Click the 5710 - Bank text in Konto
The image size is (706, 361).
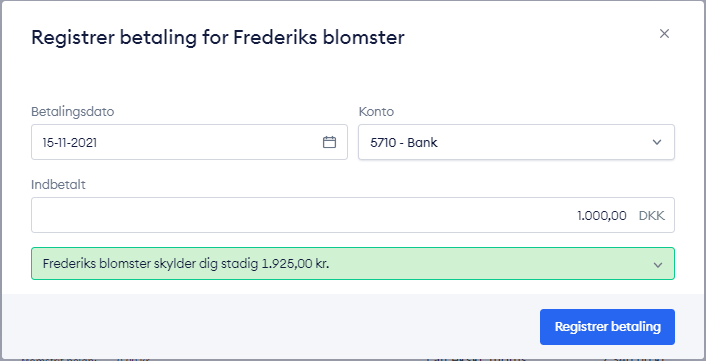(404, 143)
